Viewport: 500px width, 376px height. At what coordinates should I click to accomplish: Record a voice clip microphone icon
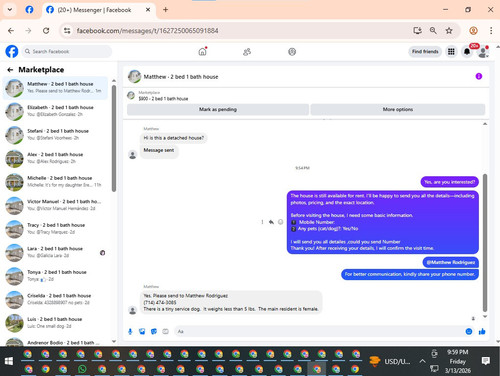pyautogui.click(x=130, y=331)
